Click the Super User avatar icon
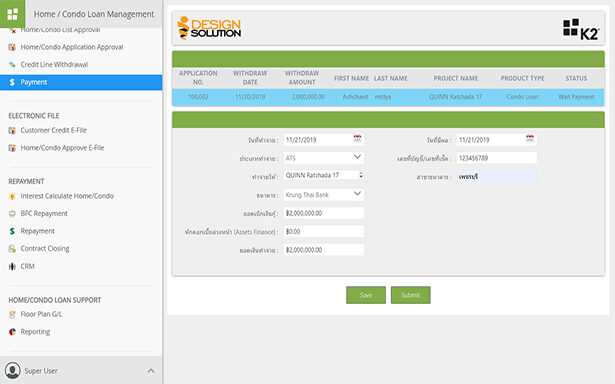The image size is (615, 384). coord(13,371)
